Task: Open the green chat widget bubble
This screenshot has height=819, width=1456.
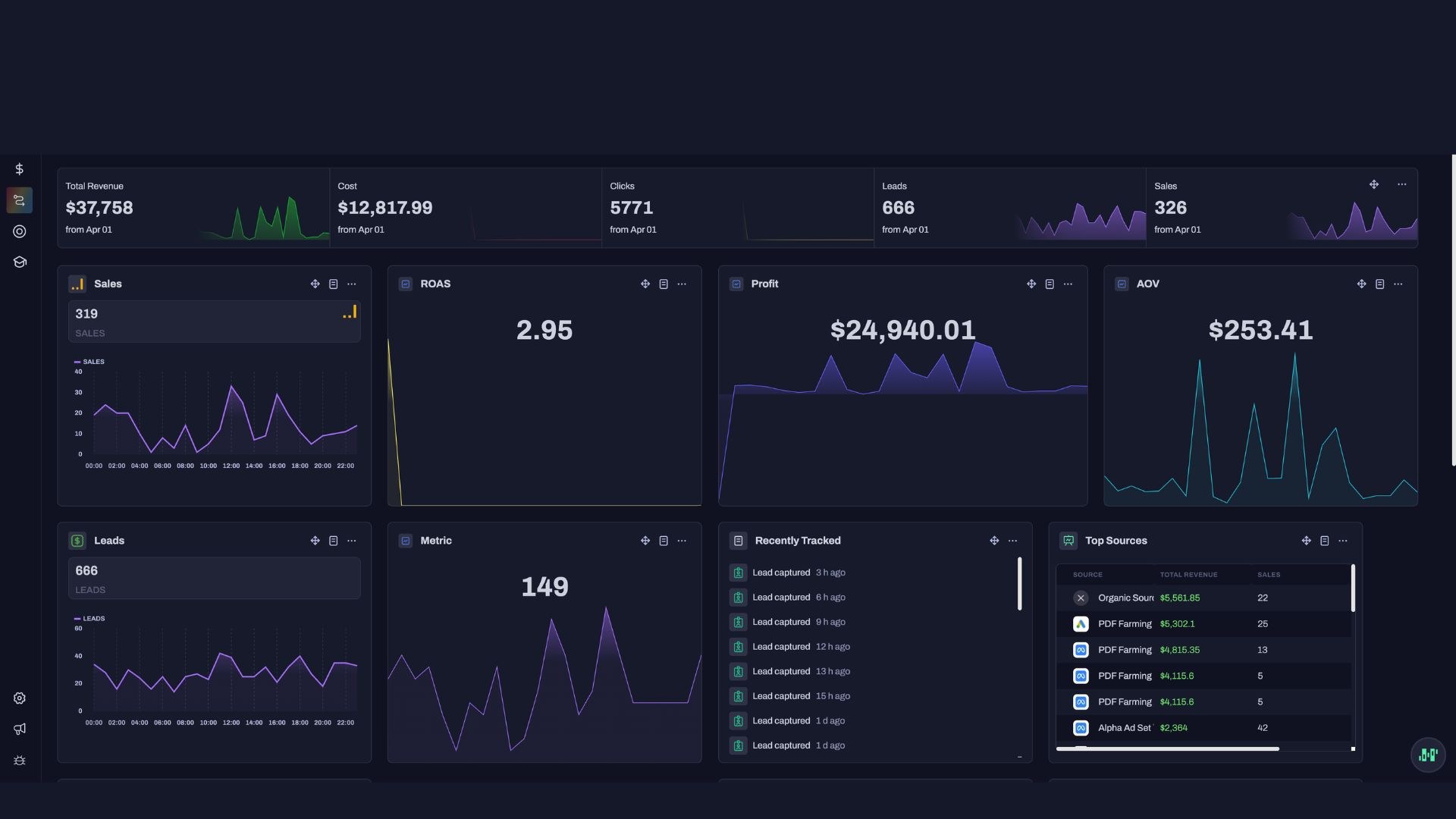Action: [1428, 755]
